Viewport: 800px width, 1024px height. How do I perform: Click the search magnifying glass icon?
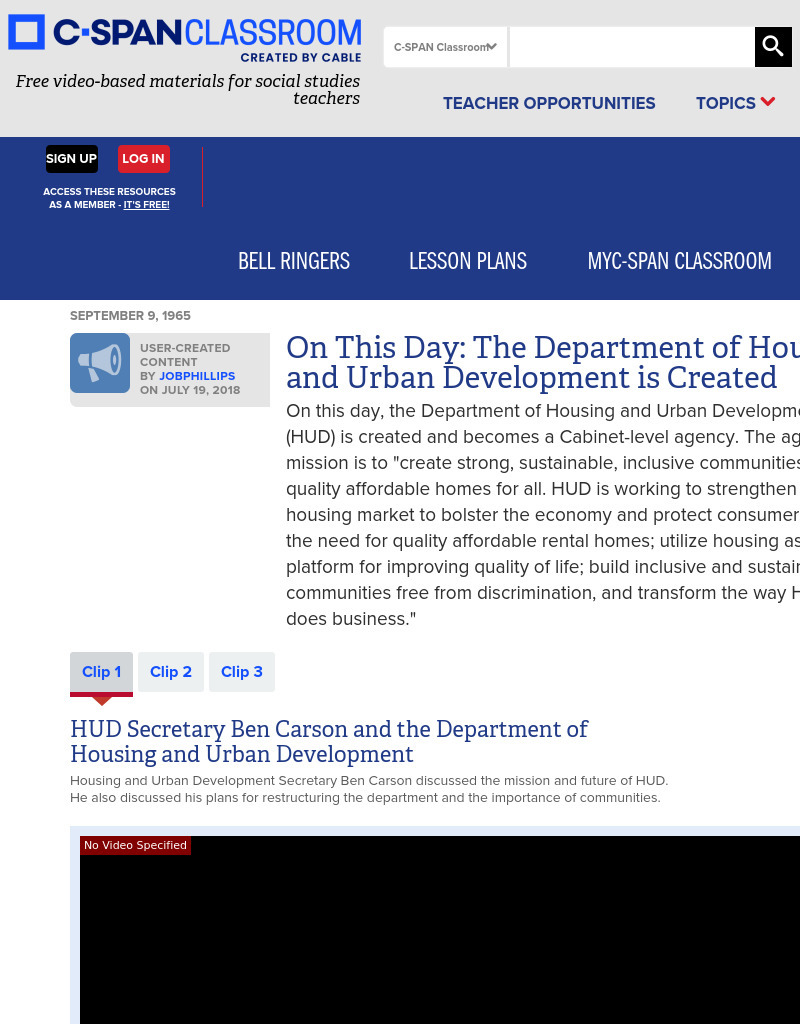(x=772, y=46)
